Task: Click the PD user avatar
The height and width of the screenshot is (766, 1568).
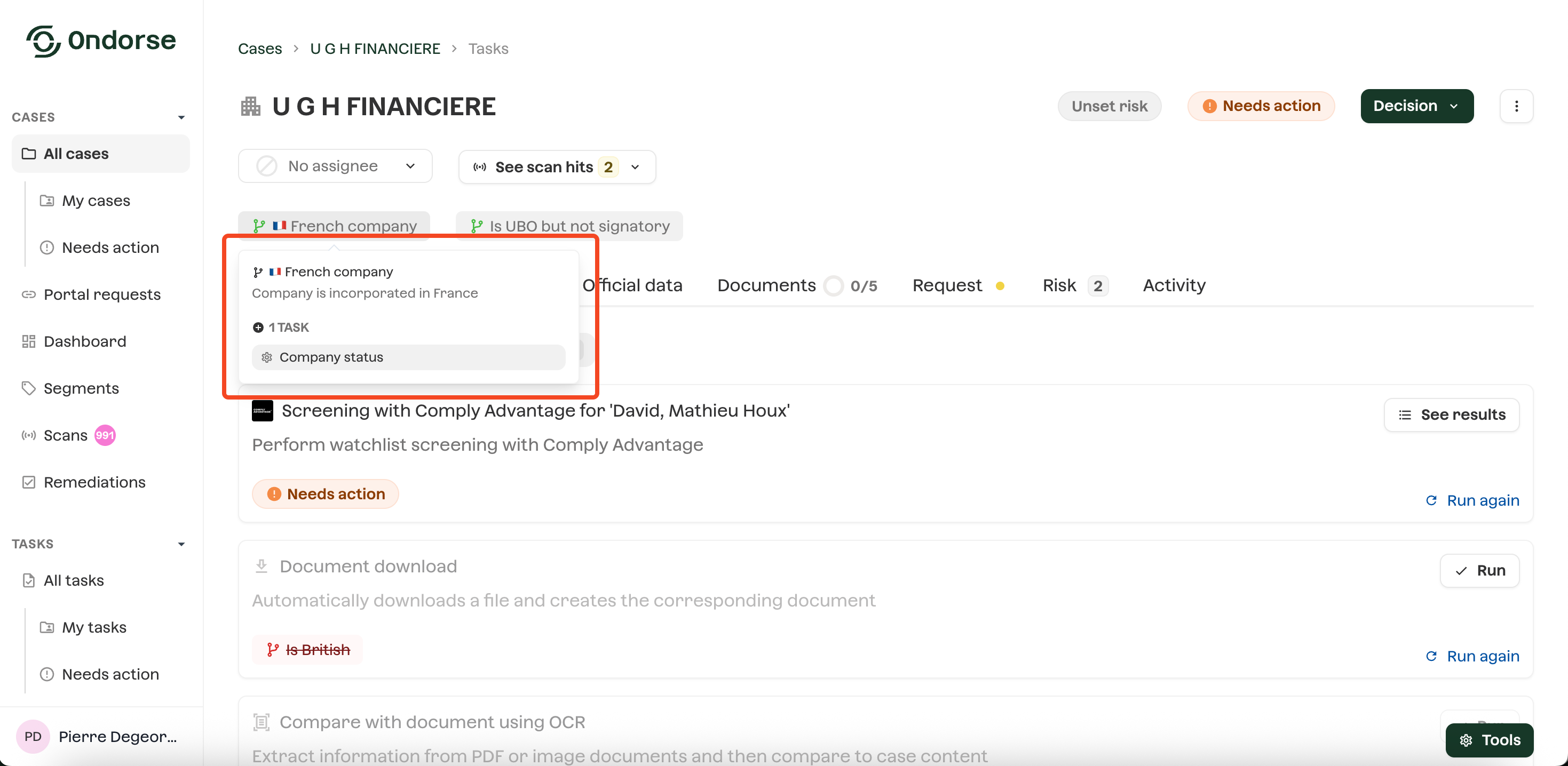Action: click(33, 736)
